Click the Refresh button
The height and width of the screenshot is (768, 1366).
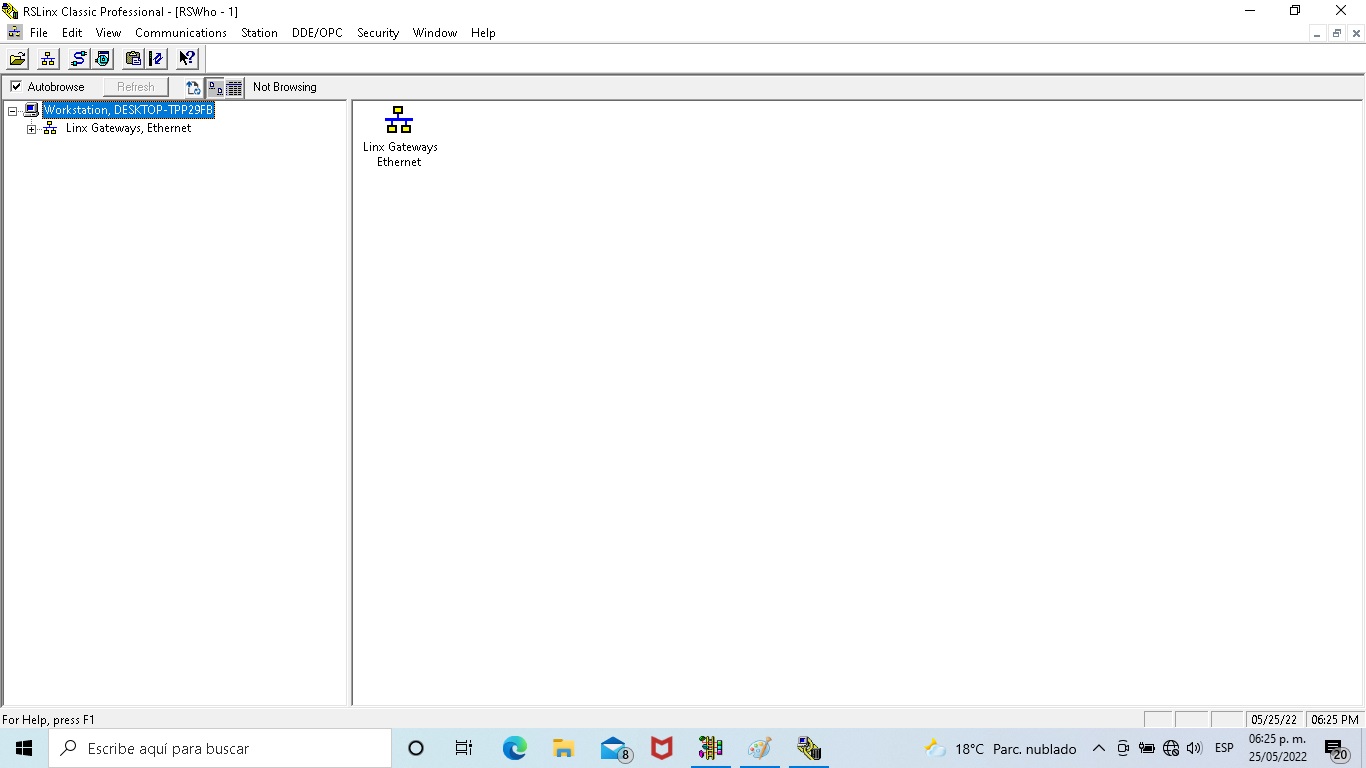[136, 87]
